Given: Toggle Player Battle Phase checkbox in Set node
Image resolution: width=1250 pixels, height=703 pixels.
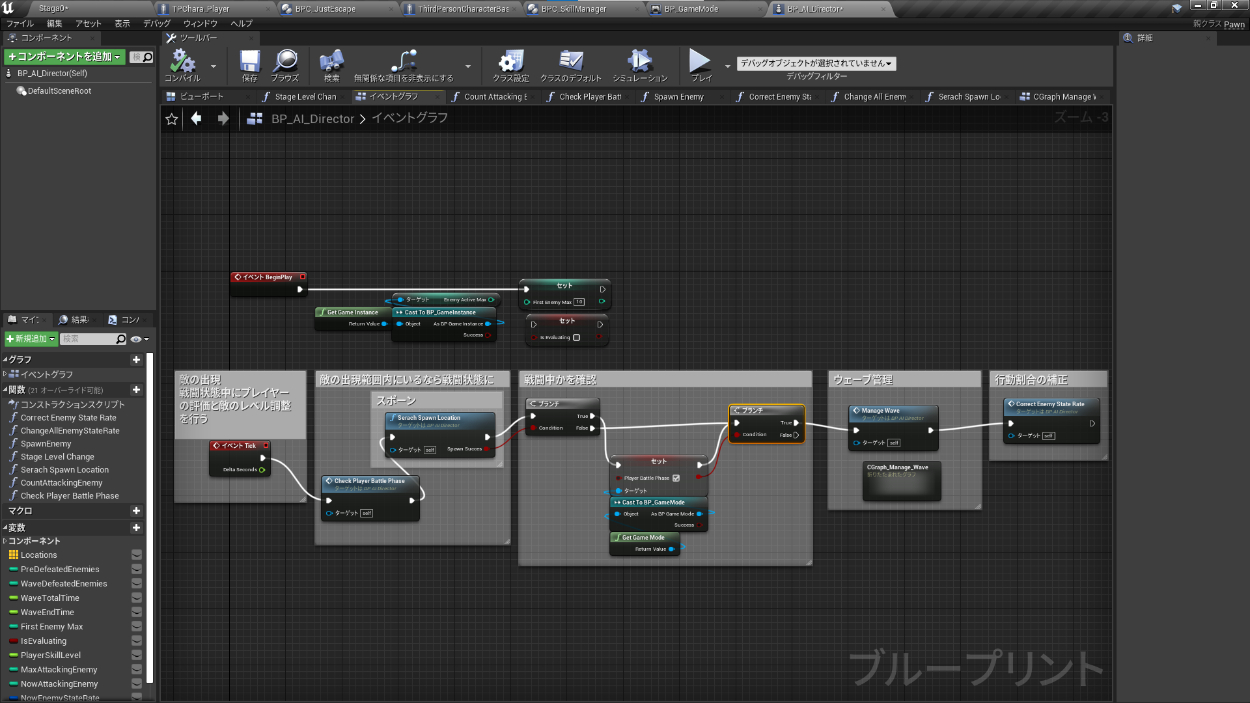Looking at the screenshot, I should click(x=676, y=478).
